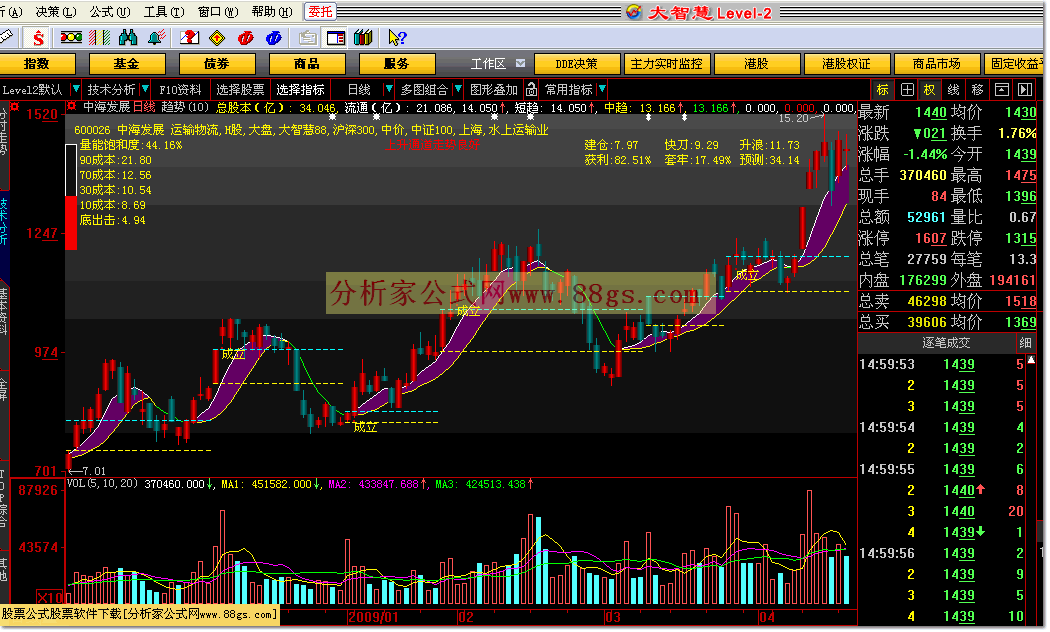Click the grayed notepad toolbar icon
1050x632 pixels.
[x=307, y=37]
